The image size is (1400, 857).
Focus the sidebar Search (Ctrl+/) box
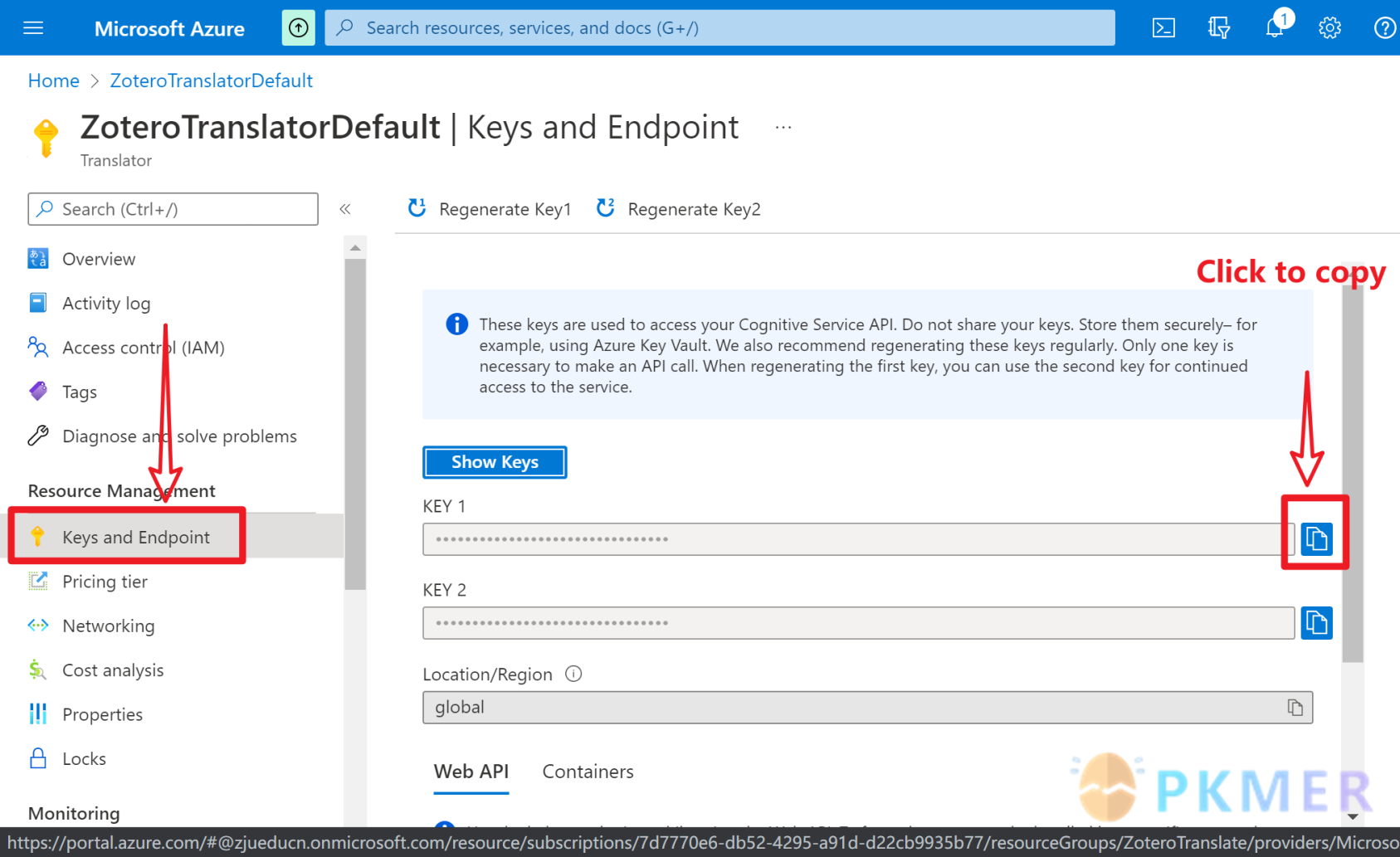tap(173, 209)
